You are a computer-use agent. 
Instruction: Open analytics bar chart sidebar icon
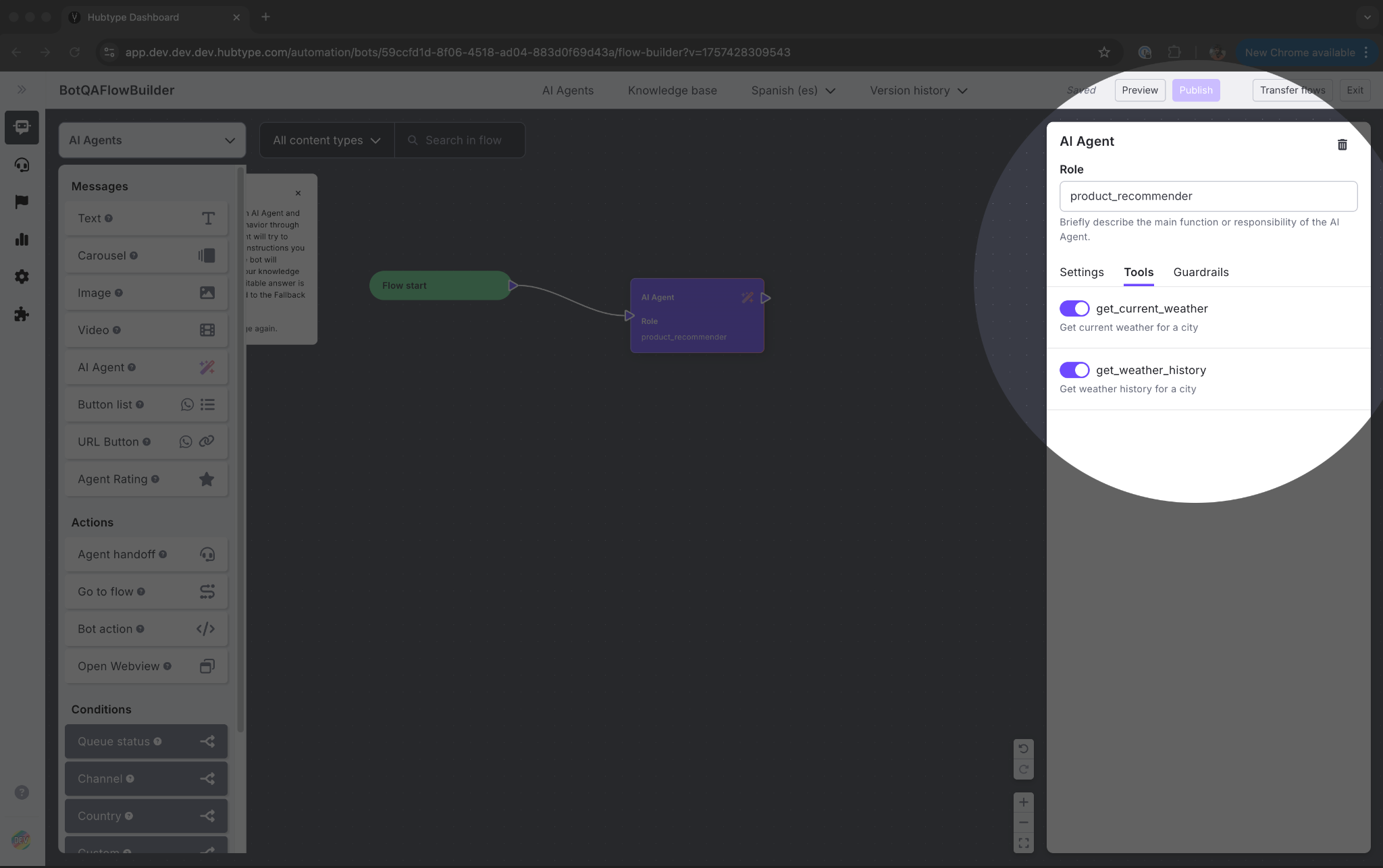(22, 240)
